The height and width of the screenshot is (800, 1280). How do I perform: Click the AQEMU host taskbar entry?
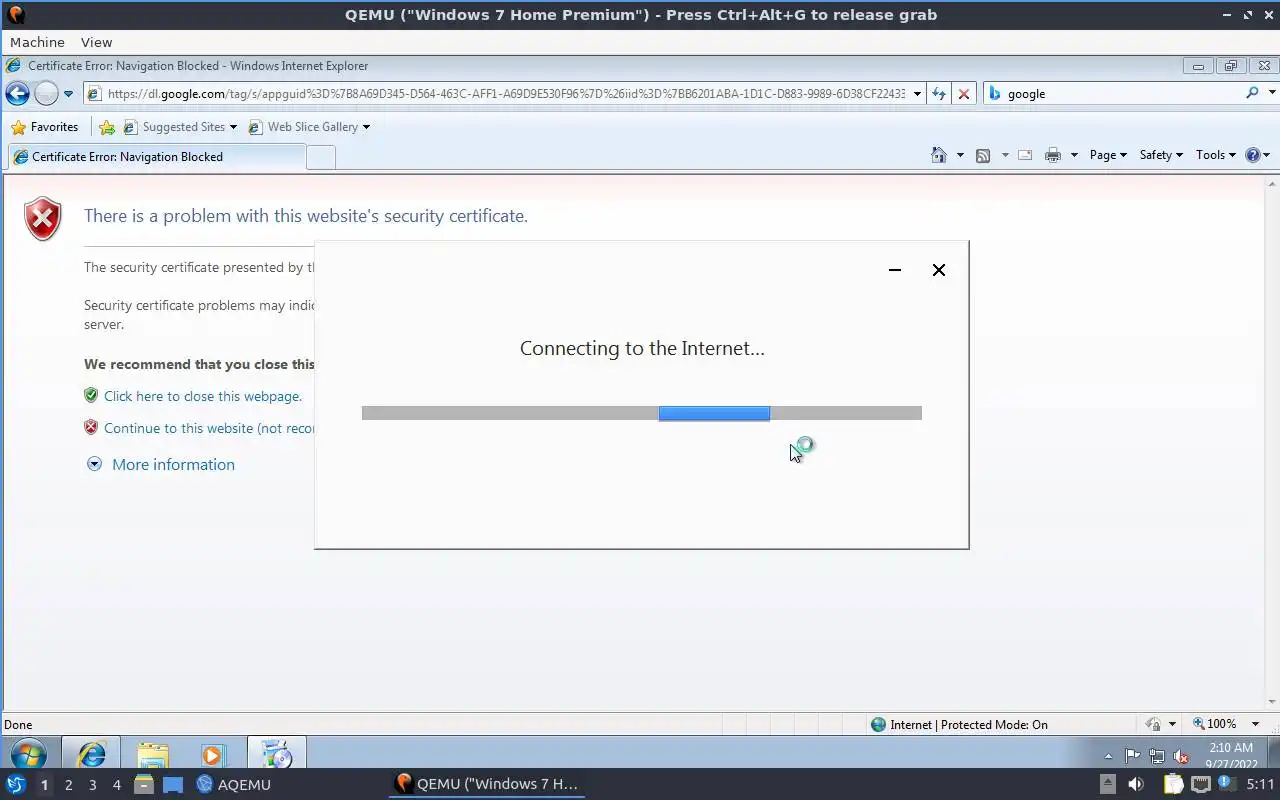click(x=234, y=785)
